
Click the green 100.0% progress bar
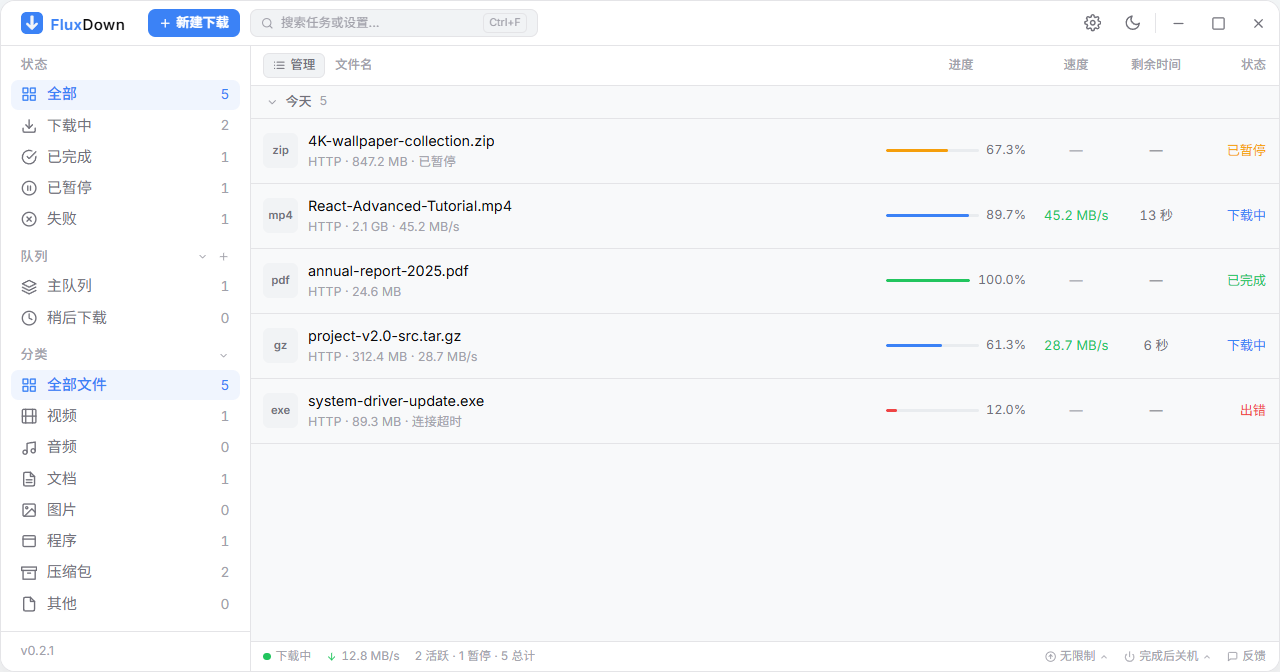(x=928, y=280)
